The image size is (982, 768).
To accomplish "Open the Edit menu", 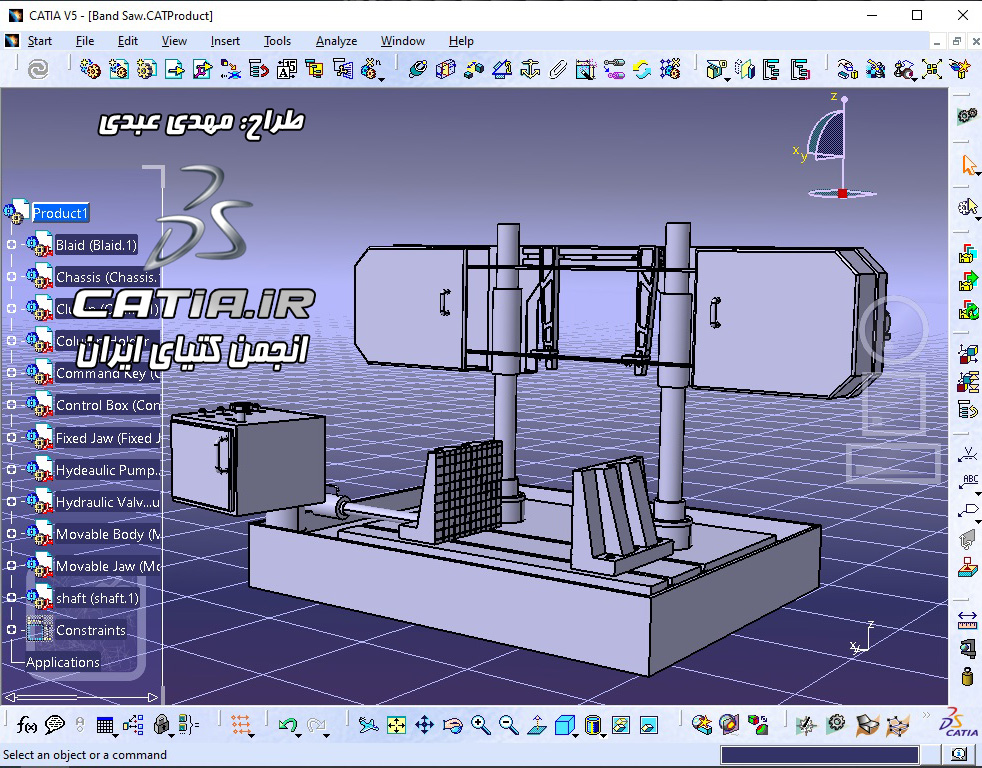I will 128,41.
